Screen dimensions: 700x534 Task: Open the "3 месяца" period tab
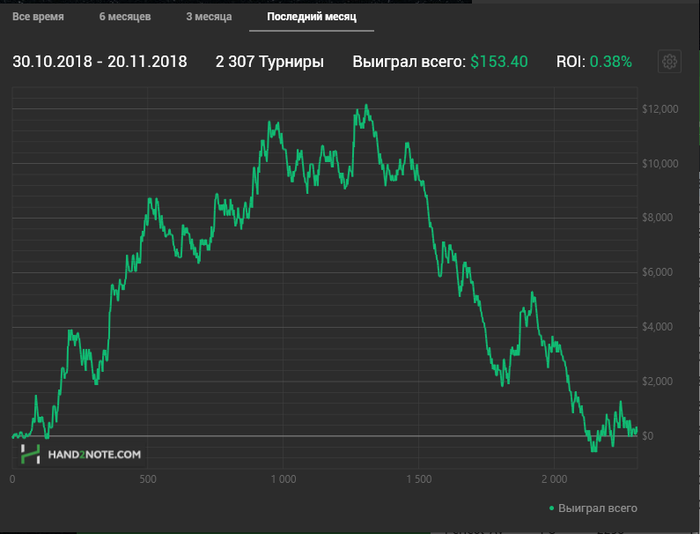[208, 18]
